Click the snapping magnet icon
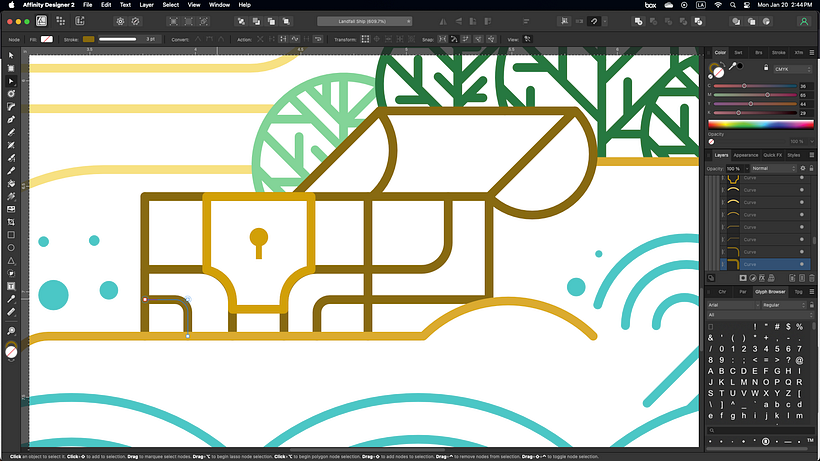This screenshot has width=820, height=461. click(595, 20)
